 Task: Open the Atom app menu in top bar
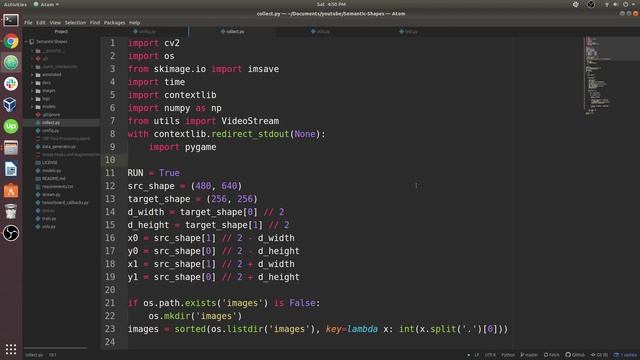click(x=46, y=4)
